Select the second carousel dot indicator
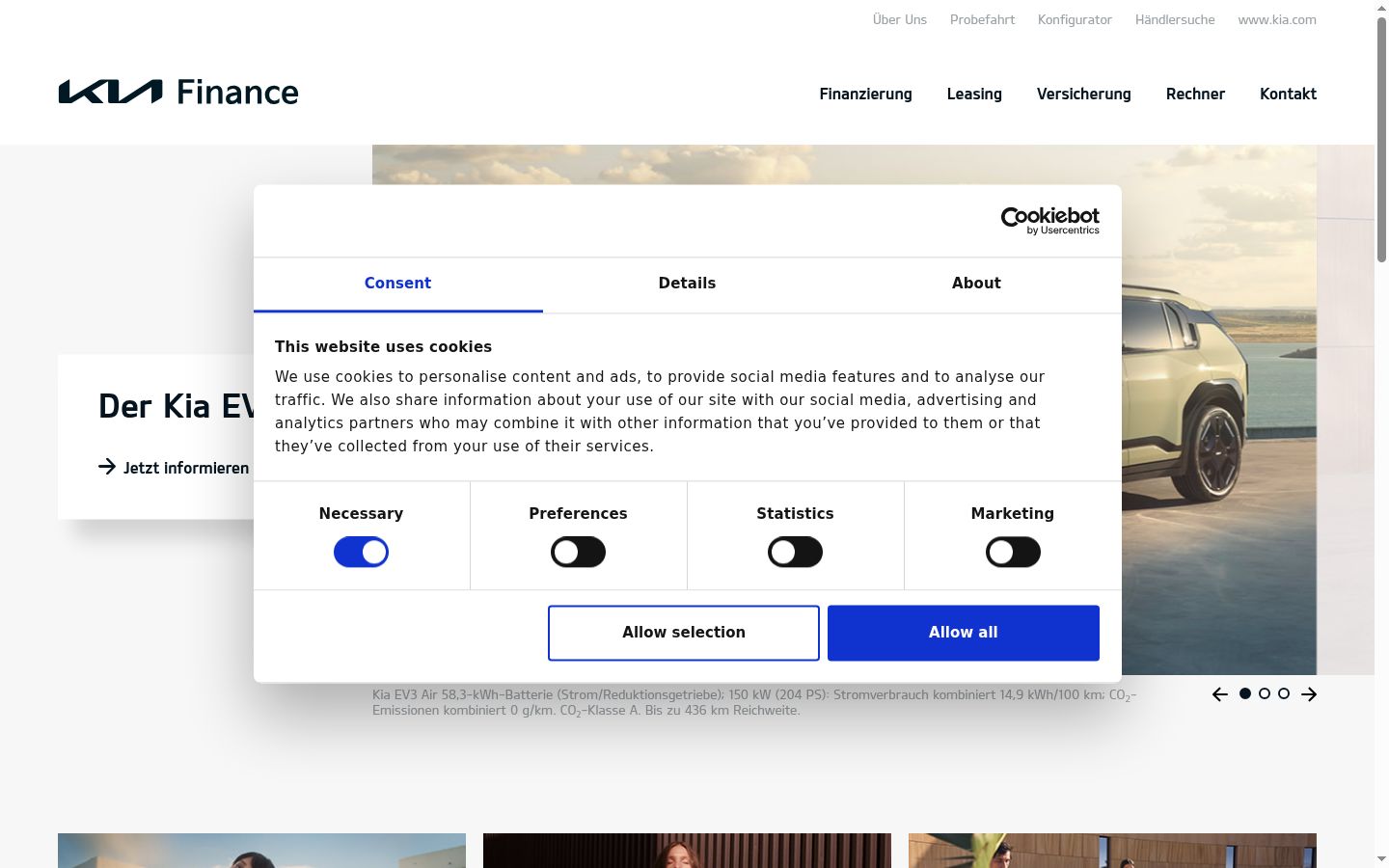 tap(1265, 693)
